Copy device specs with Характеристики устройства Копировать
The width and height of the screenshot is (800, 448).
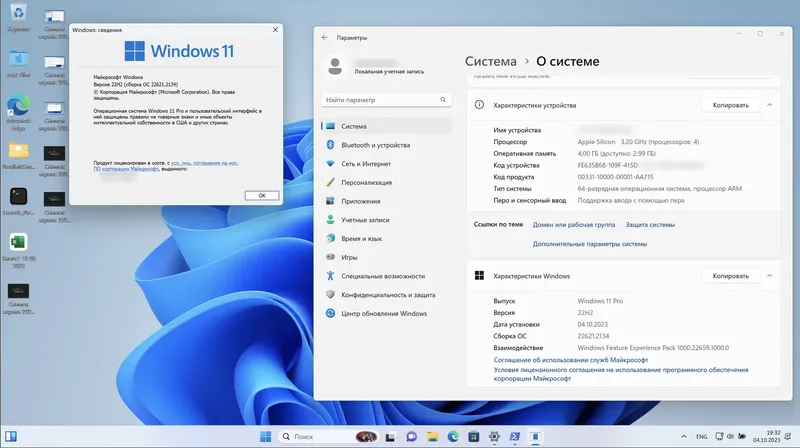[x=731, y=105]
